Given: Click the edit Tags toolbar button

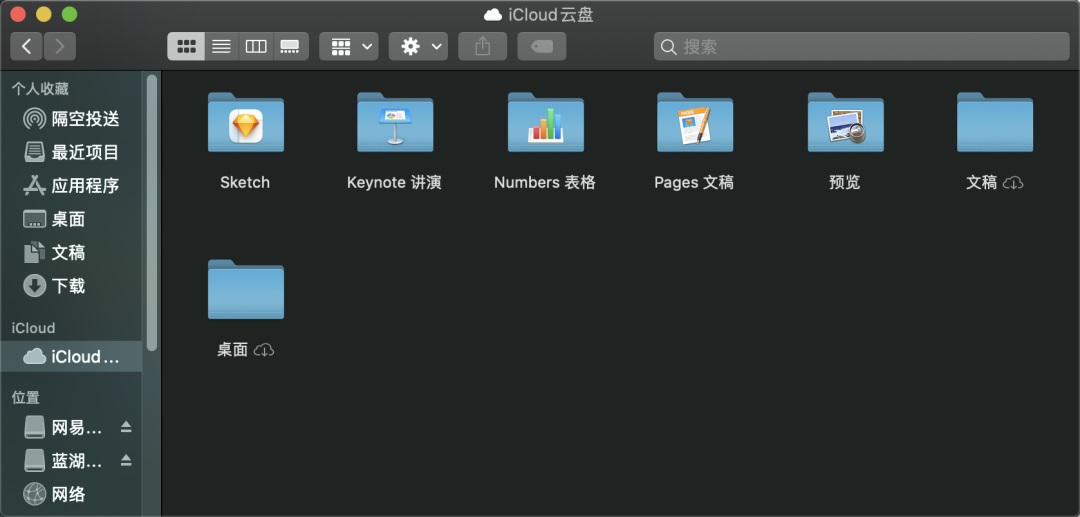Looking at the screenshot, I should click(542, 46).
